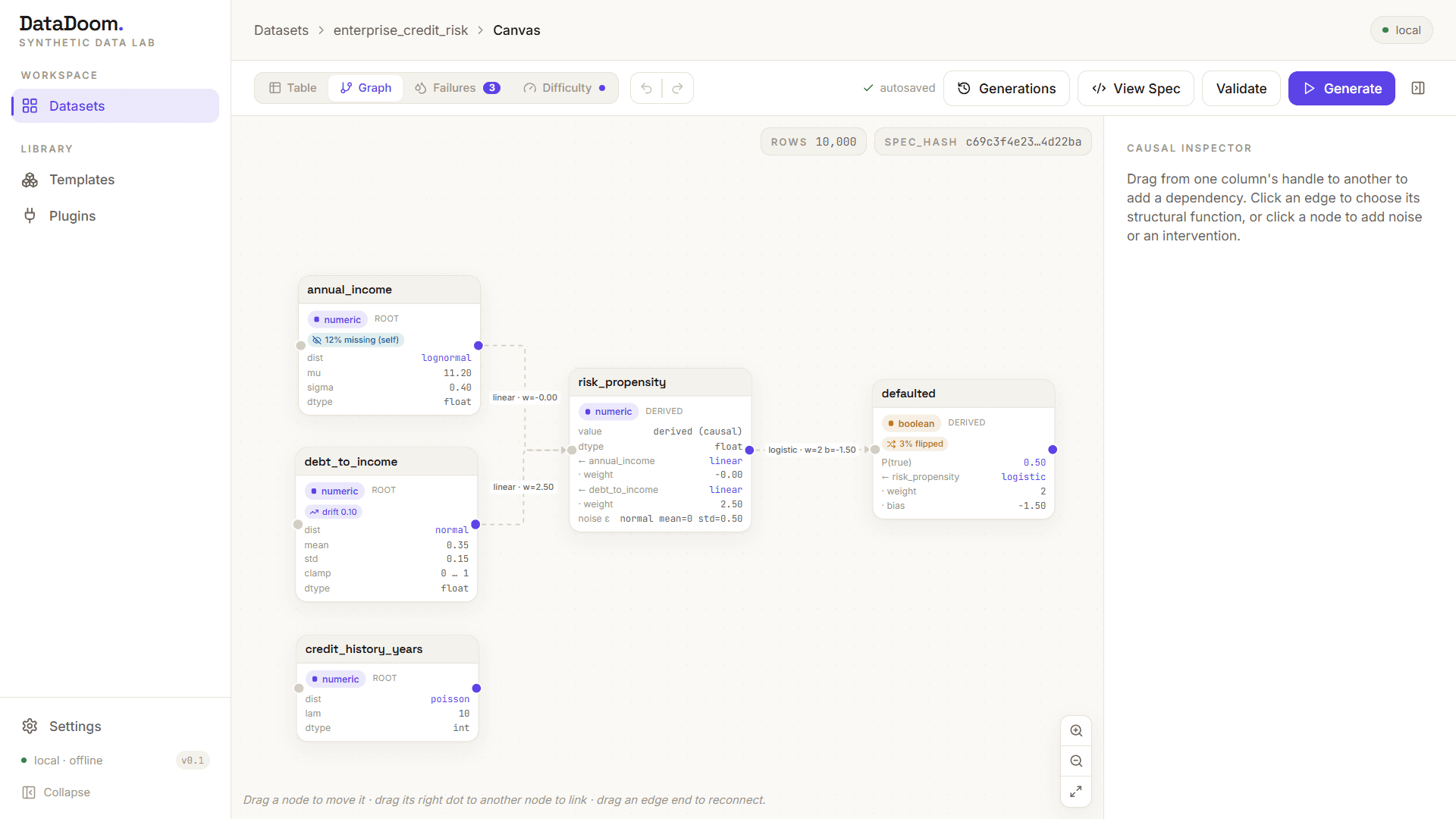Click the debt_to_income output handle dot
The height and width of the screenshot is (819, 1456).
pyautogui.click(x=475, y=525)
